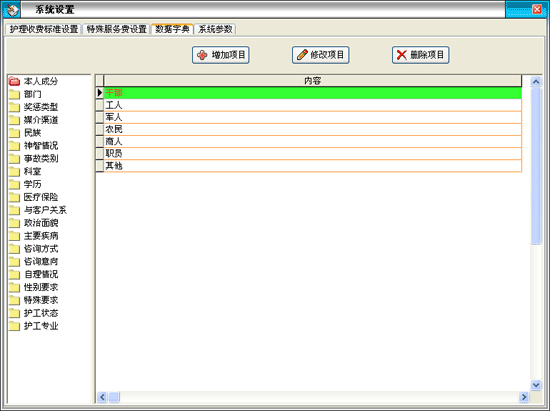Open the 学历 folder icon
550x411 pixels.
(14, 184)
